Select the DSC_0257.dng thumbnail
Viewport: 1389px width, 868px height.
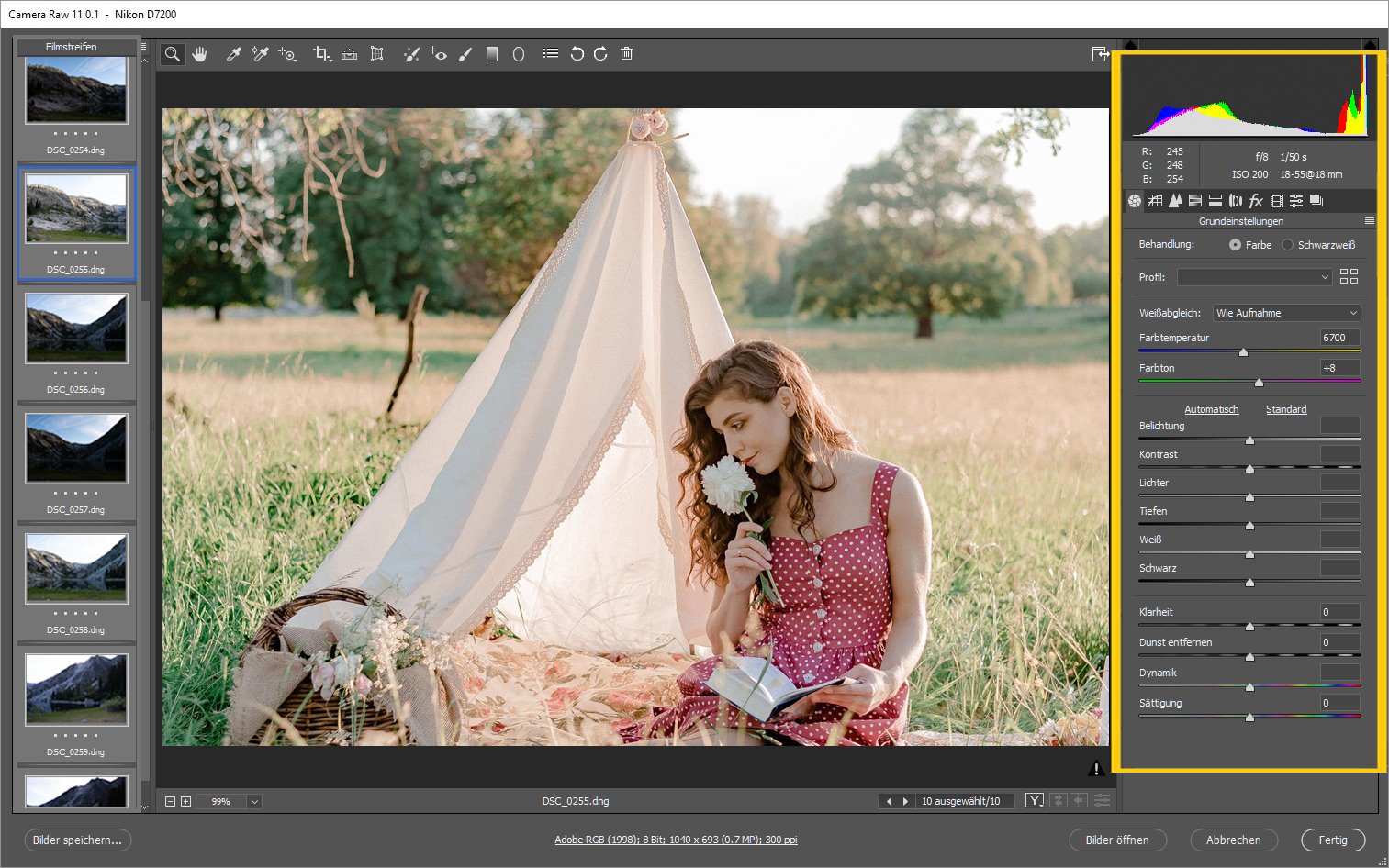click(76, 448)
